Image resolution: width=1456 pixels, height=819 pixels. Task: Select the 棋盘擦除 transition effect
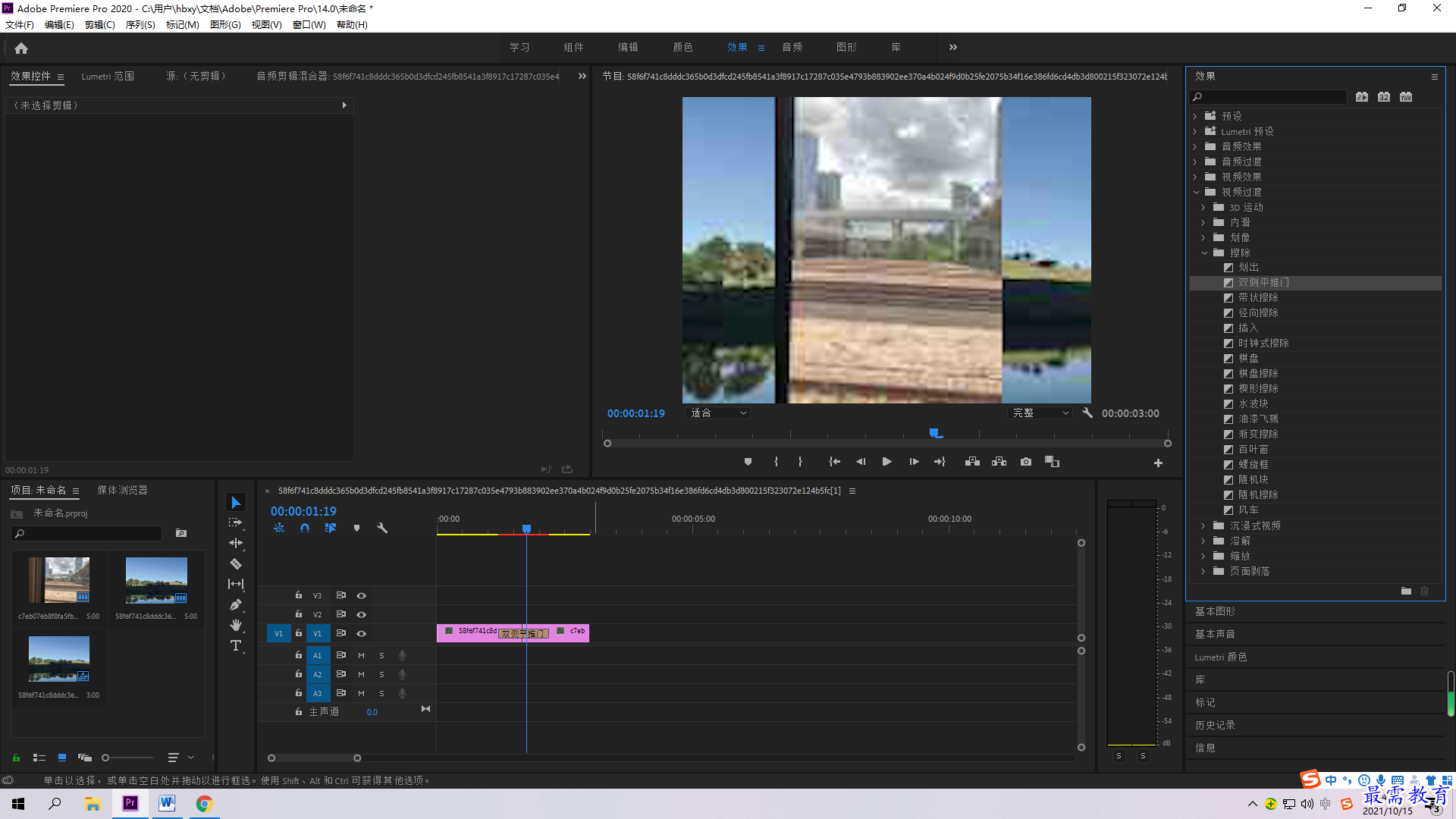[x=1258, y=373]
